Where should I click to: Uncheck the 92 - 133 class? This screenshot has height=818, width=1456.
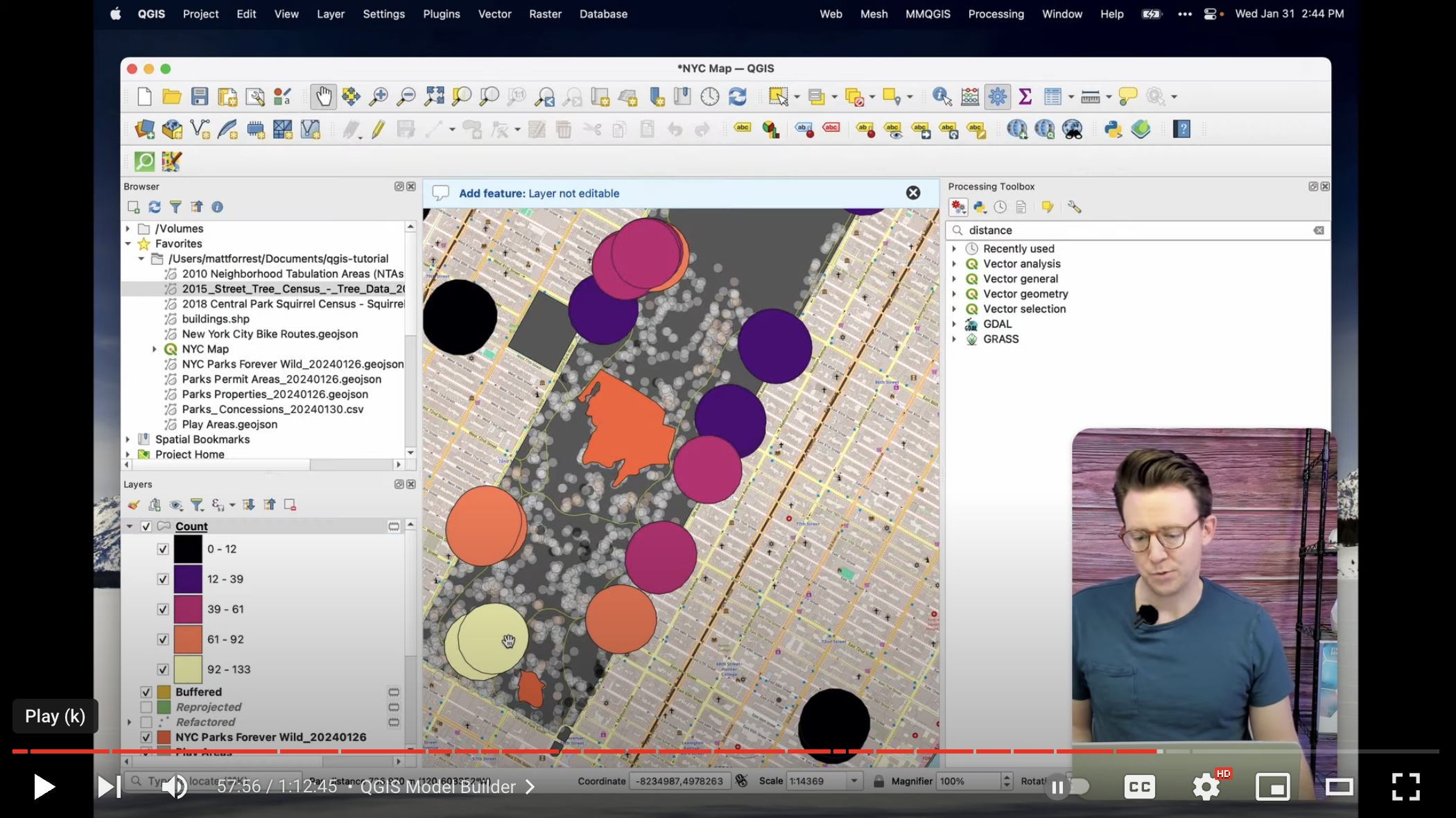tap(163, 670)
